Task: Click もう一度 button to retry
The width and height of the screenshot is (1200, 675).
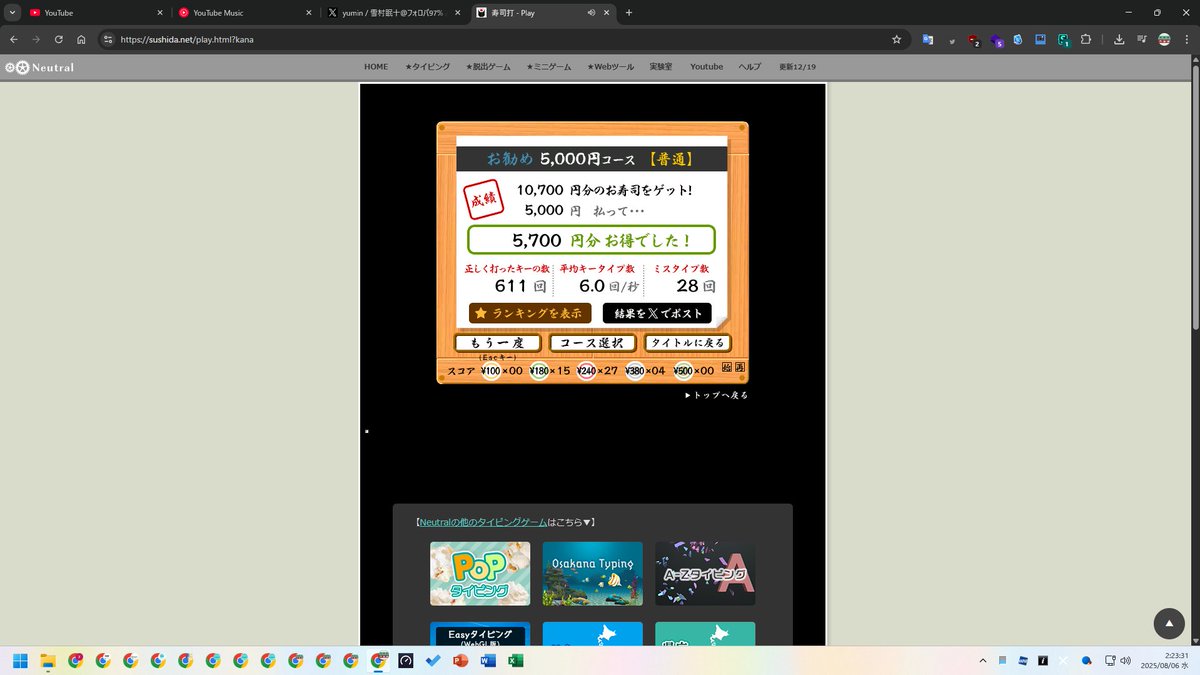Action: 497,343
